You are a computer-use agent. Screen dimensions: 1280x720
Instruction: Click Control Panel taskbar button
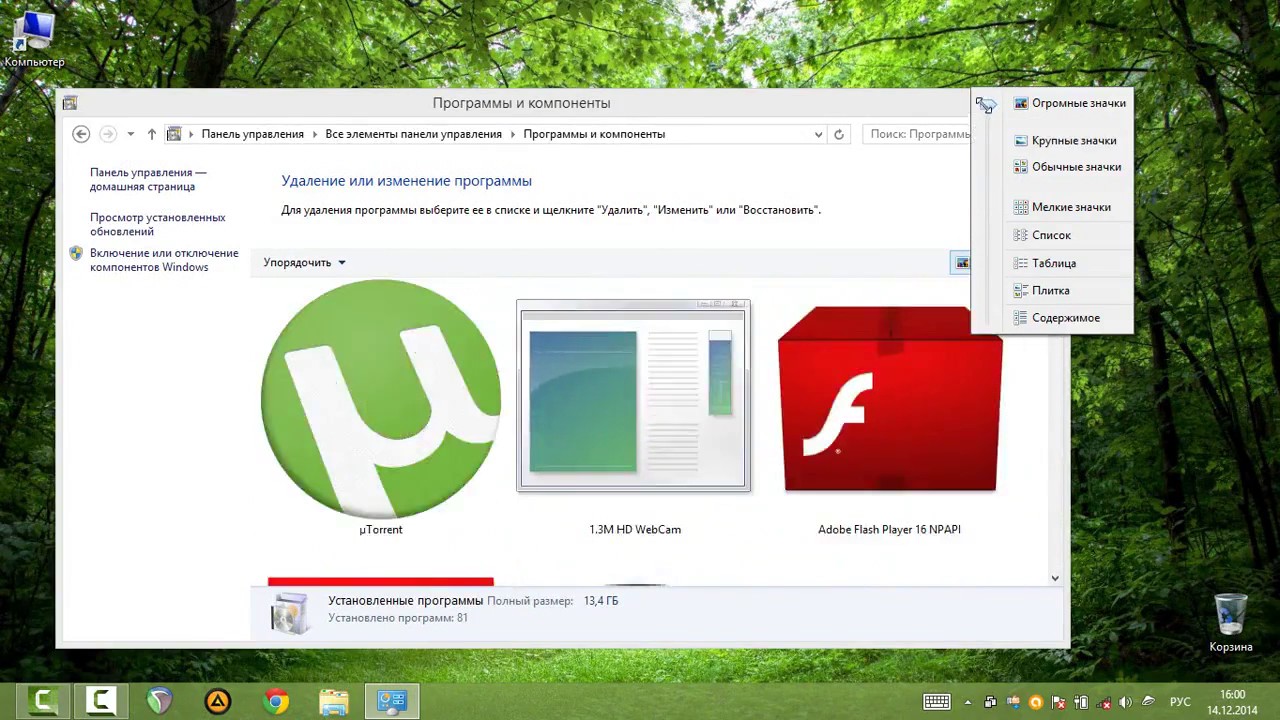pyautogui.click(x=392, y=701)
